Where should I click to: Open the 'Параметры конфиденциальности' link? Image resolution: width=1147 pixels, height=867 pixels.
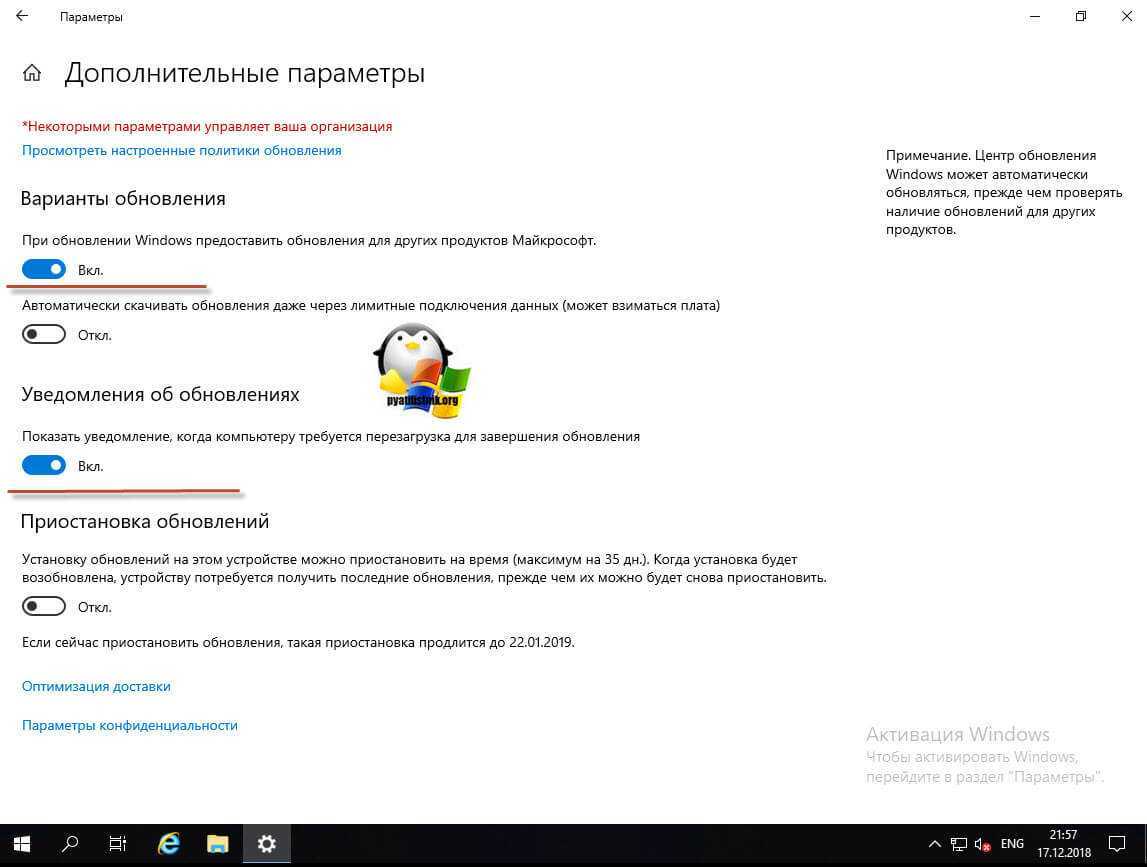point(130,725)
